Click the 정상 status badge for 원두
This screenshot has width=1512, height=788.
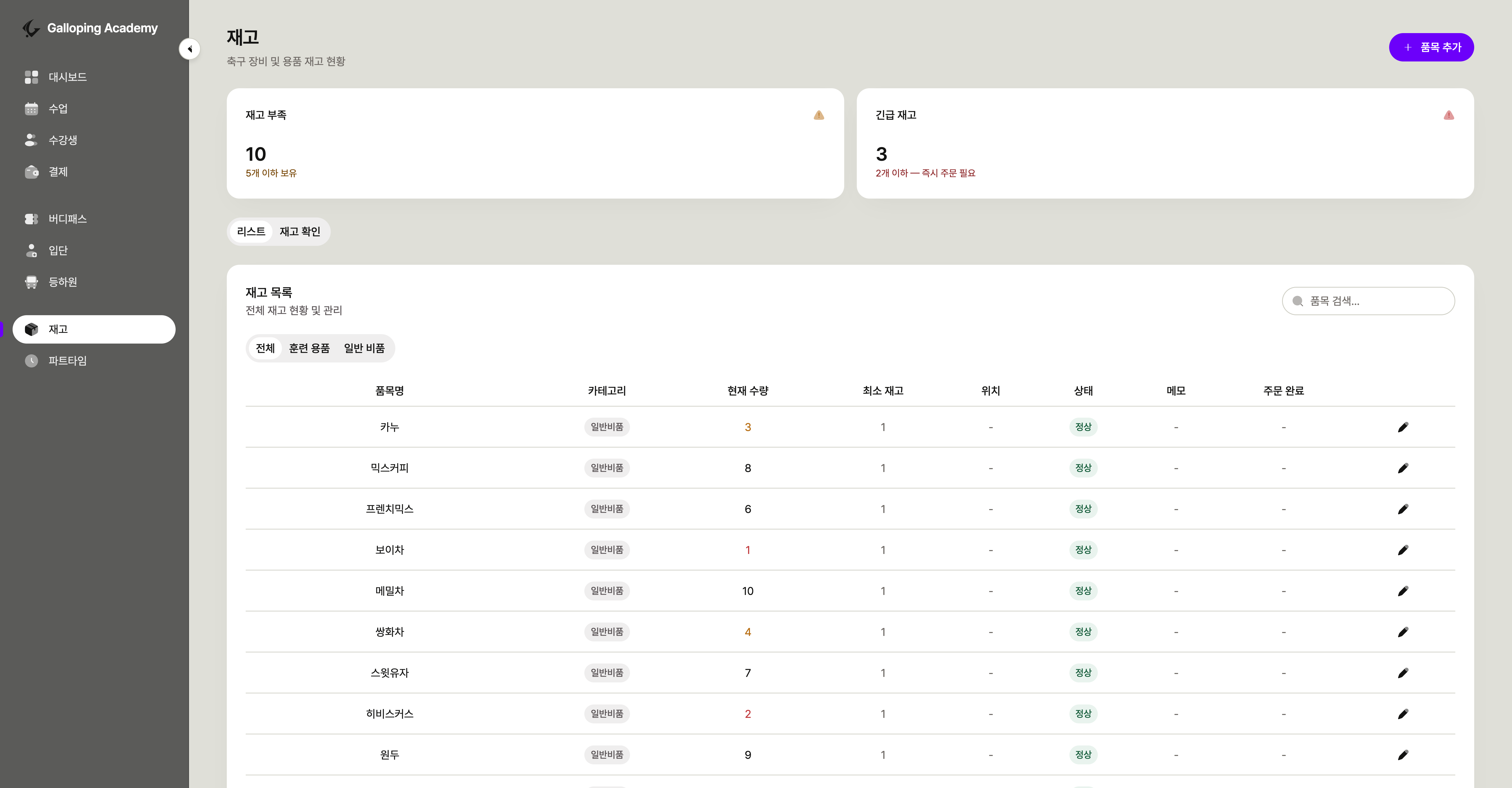pyautogui.click(x=1084, y=755)
